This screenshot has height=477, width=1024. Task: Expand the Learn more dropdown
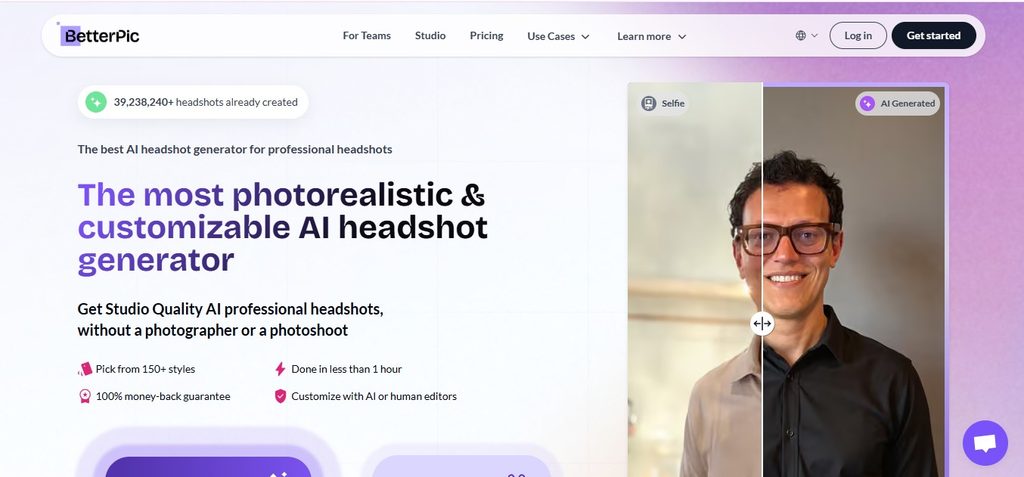[652, 37]
